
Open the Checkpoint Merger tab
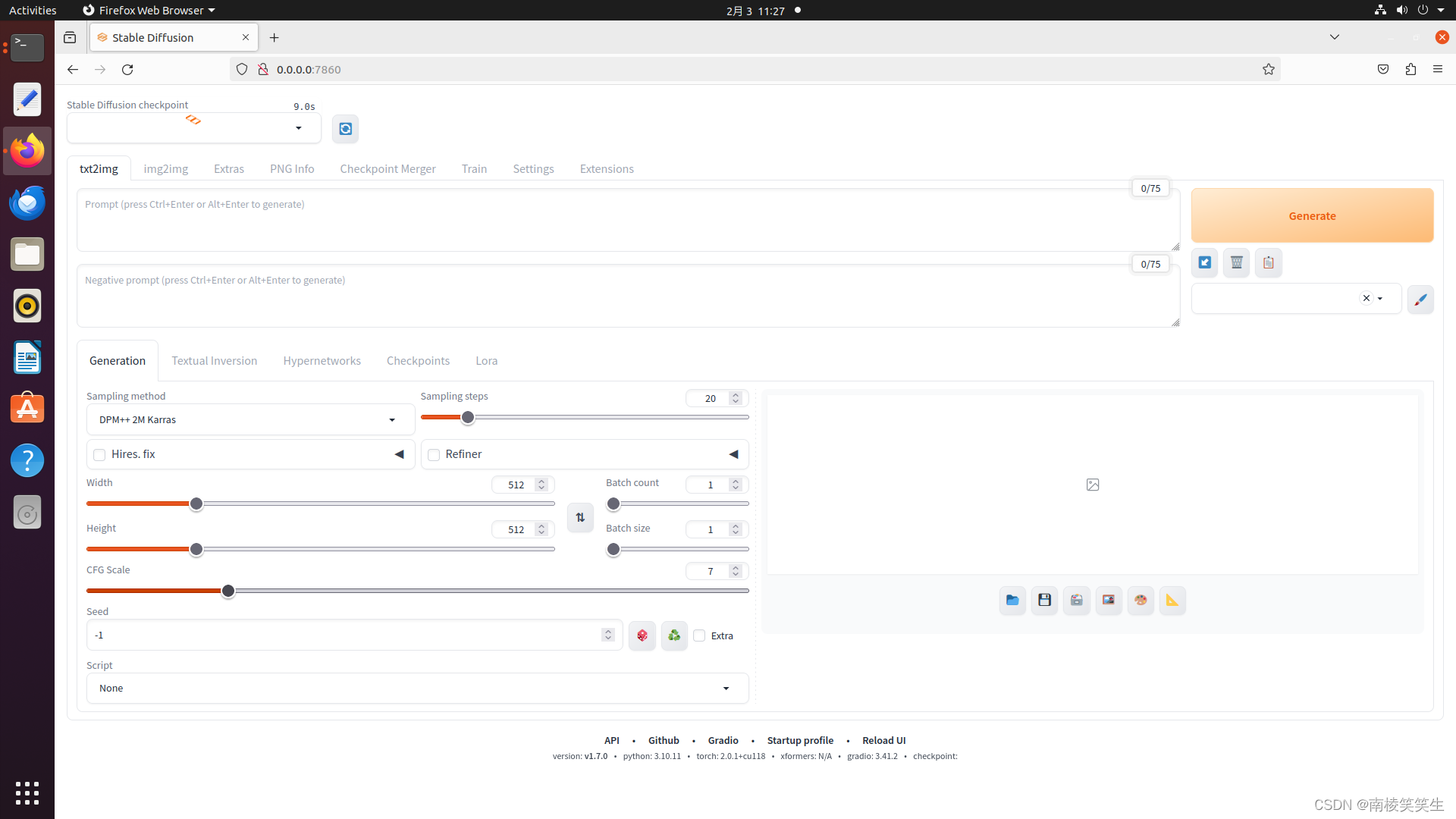[388, 168]
